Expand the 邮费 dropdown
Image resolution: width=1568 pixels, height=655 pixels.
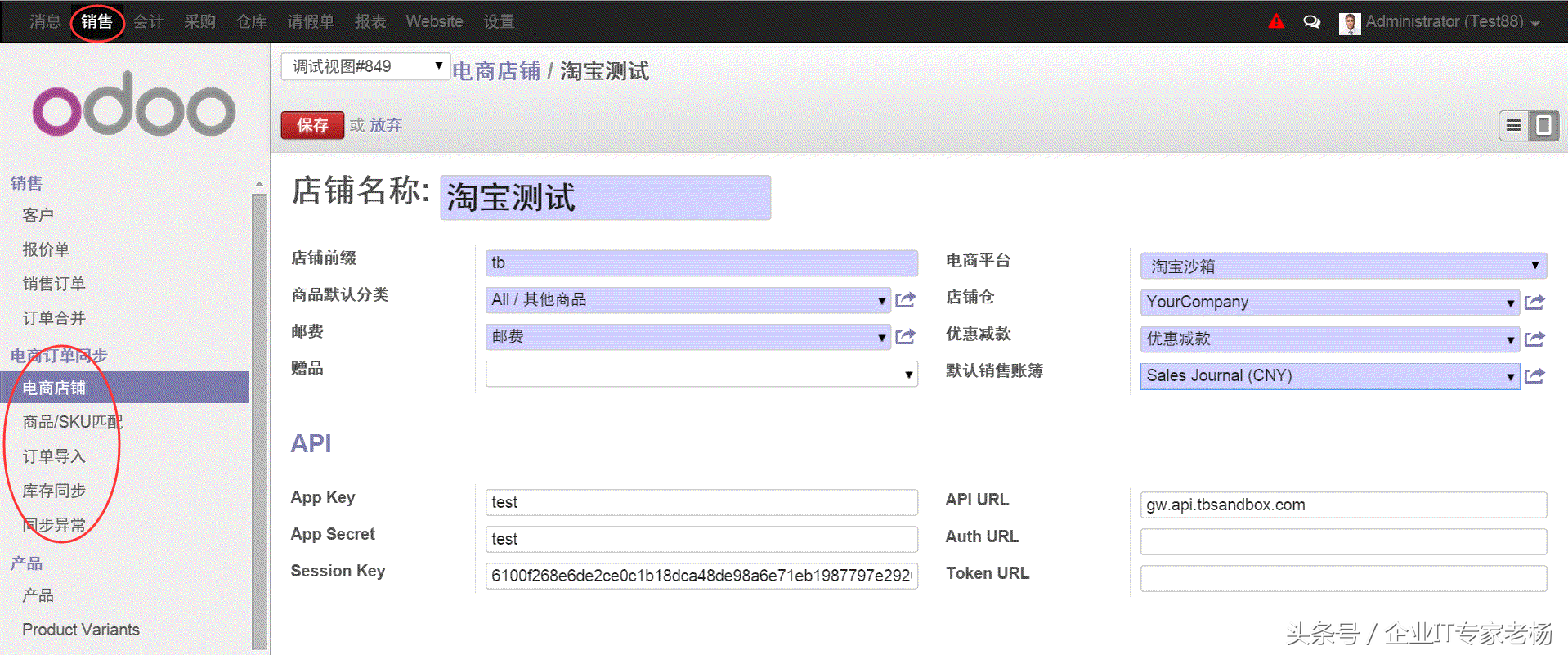pyautogui.click(x=881, y=338)
